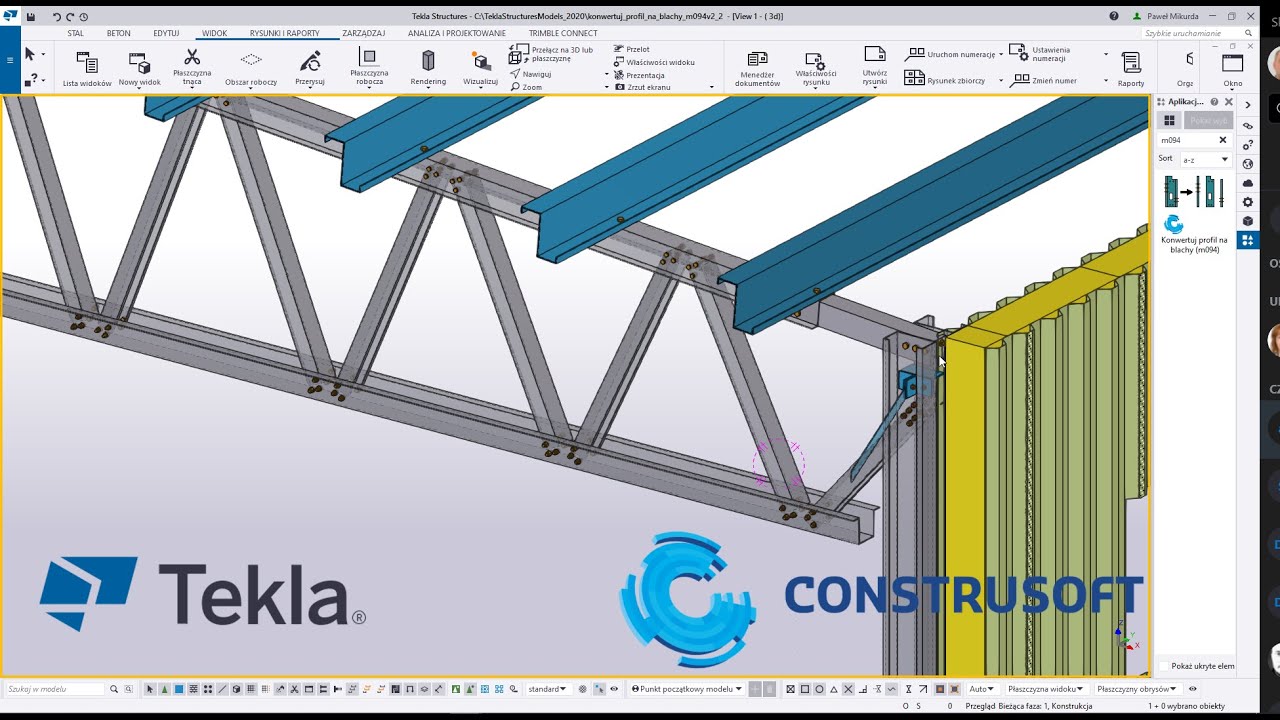The height and width of the screenshot is (720, 1280).
Task: Click Zmień numer
Action: (1044, 80)
